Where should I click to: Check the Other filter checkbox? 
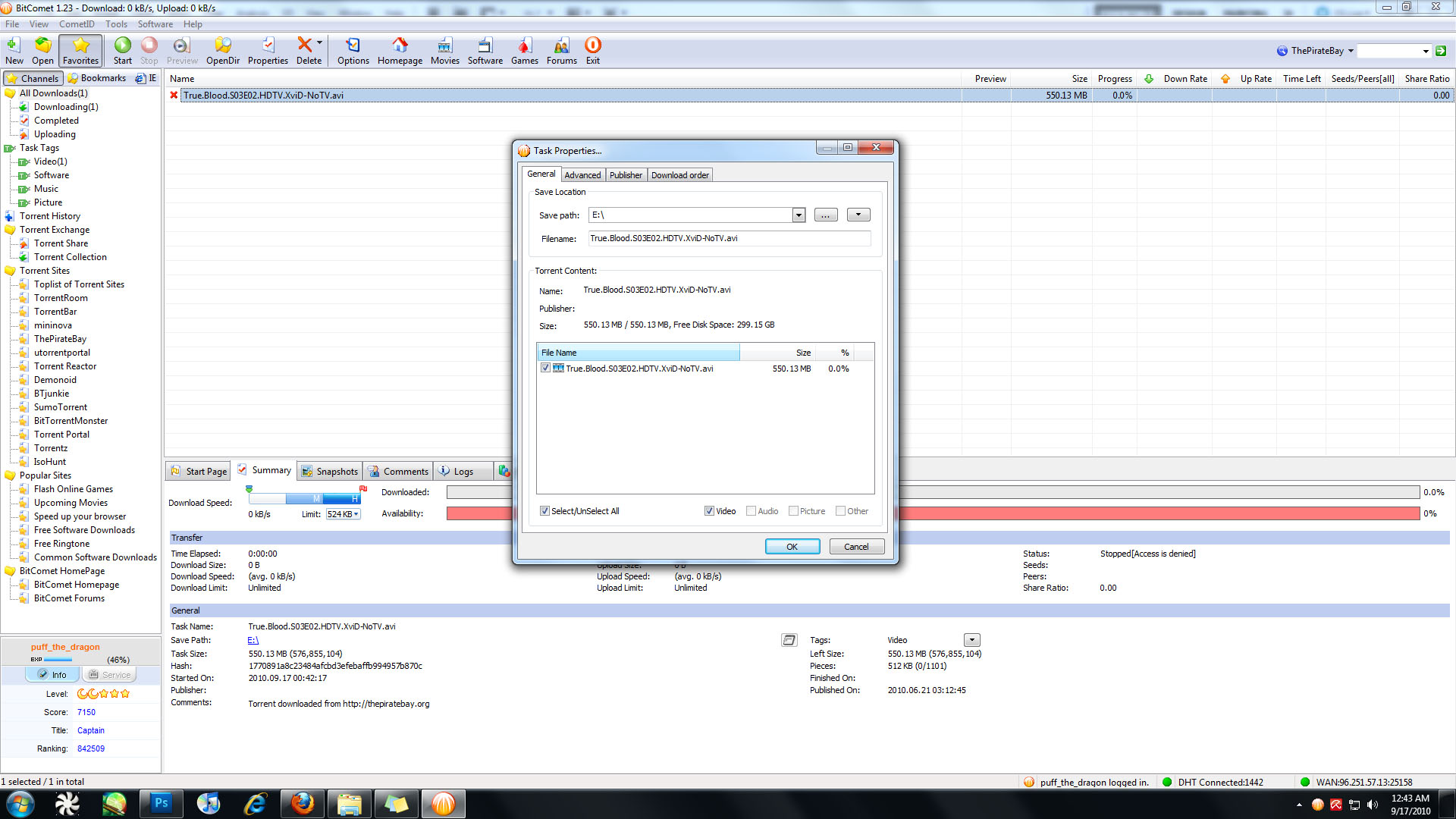pyautogui.click(x=840, y=511)
